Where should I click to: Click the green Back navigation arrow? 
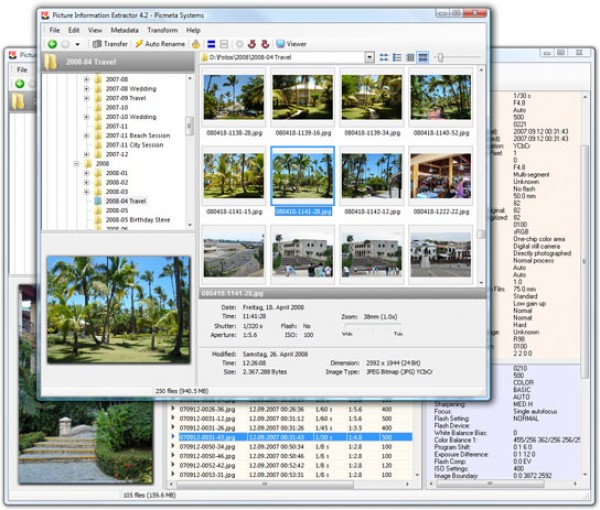coord(52,44)
